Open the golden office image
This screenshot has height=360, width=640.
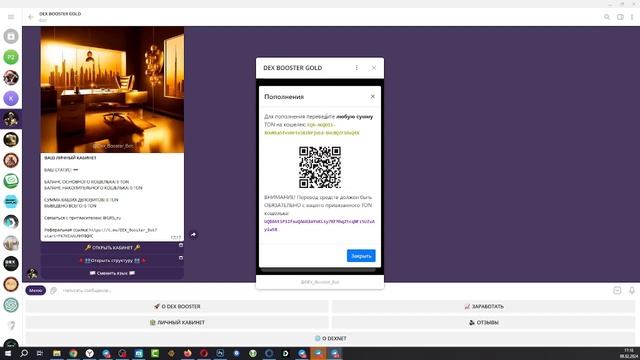(x=112, y=90)
